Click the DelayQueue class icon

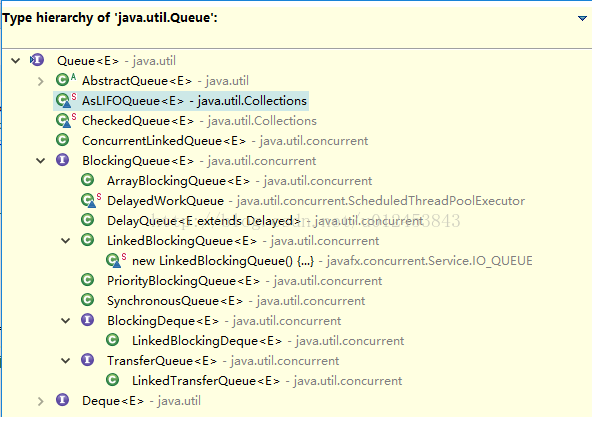click(x=87, y=220)
